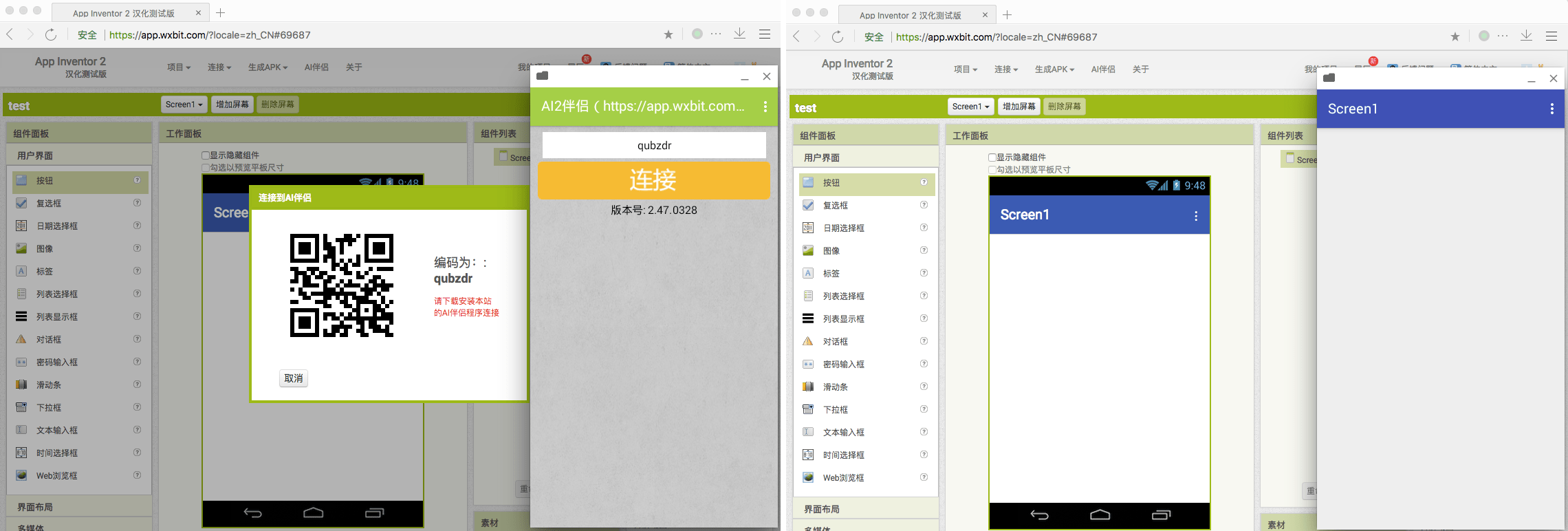Open the 连接 dropdown in the right window
1568x531 pixels.
click(x=1006, y=69)
